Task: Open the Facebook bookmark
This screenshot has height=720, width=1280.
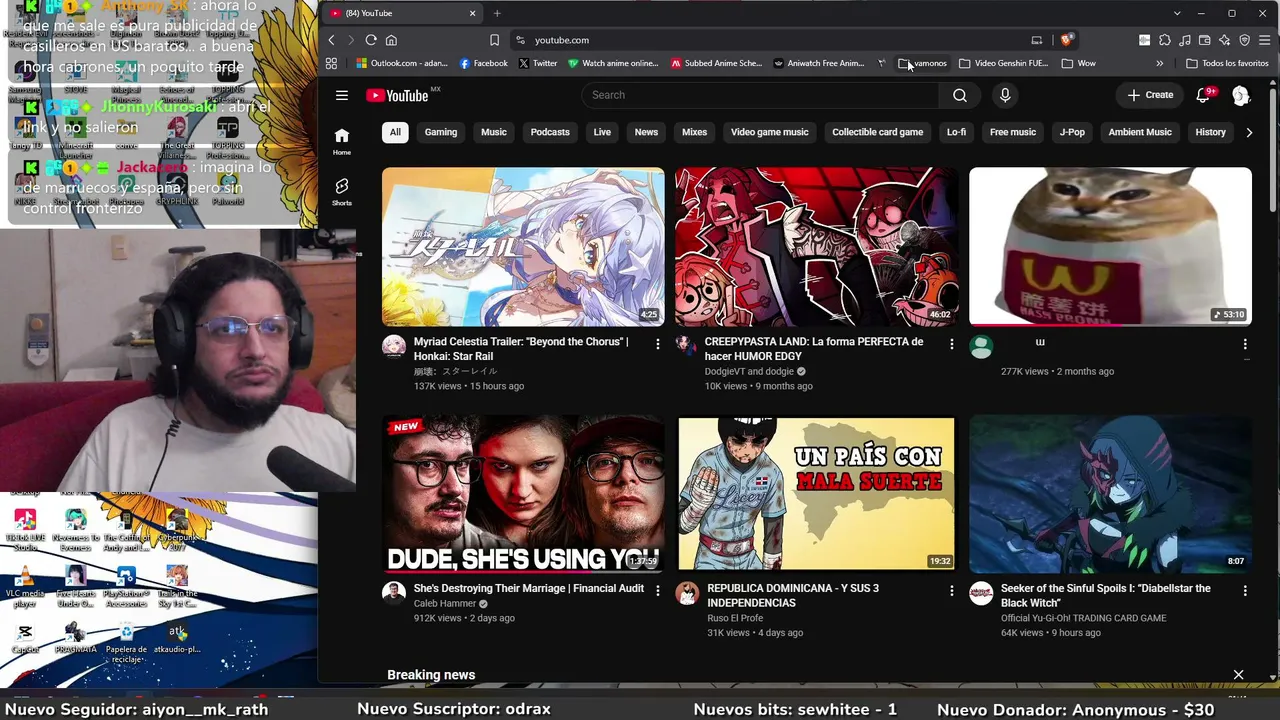Action: (x=484, y=63)
